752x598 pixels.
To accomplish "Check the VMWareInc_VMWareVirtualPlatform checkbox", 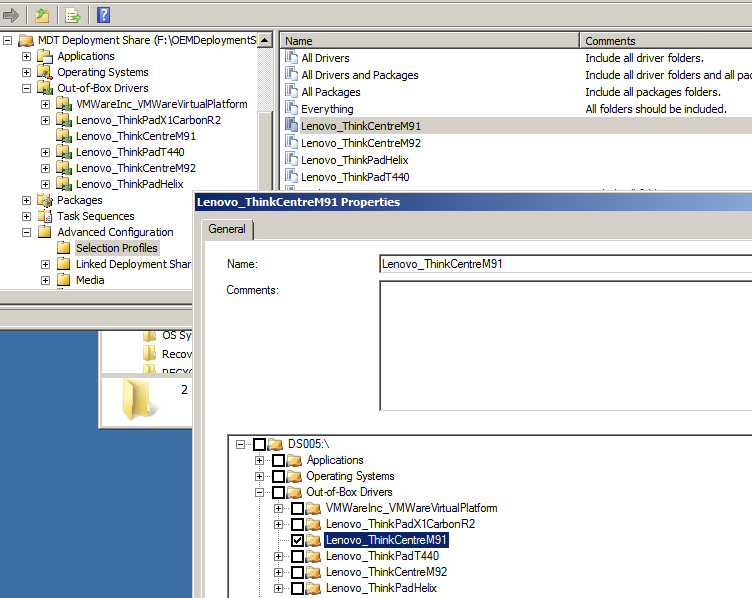I will (x=297, y=508).
